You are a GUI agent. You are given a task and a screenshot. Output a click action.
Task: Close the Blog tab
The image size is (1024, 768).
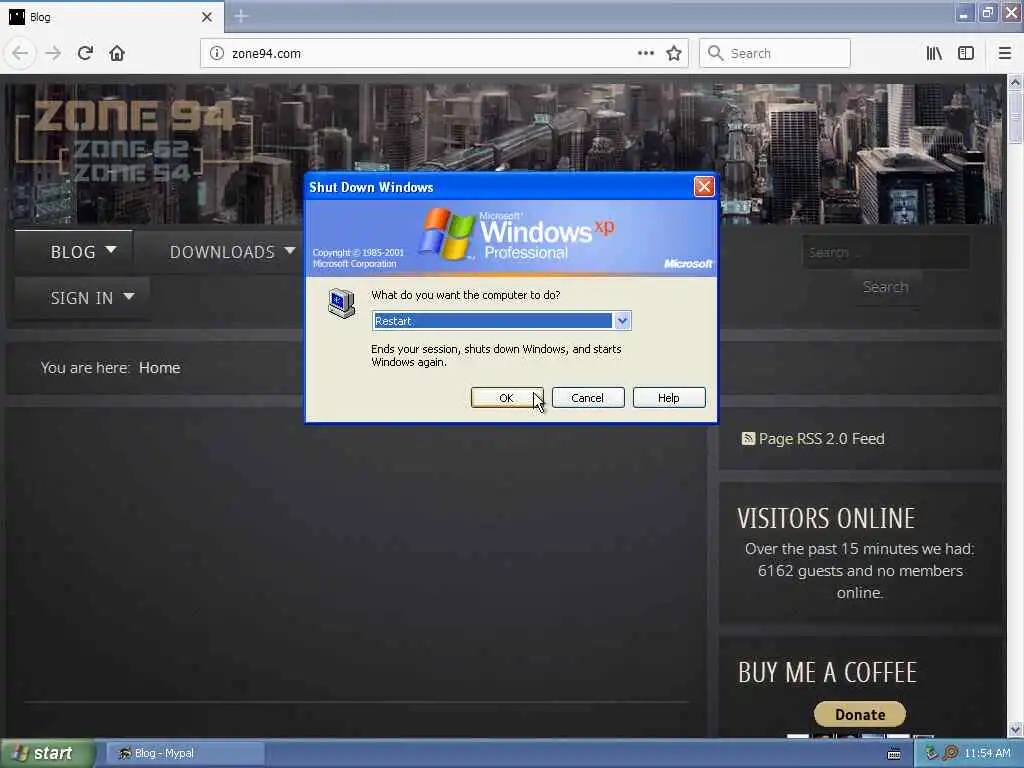207,17
